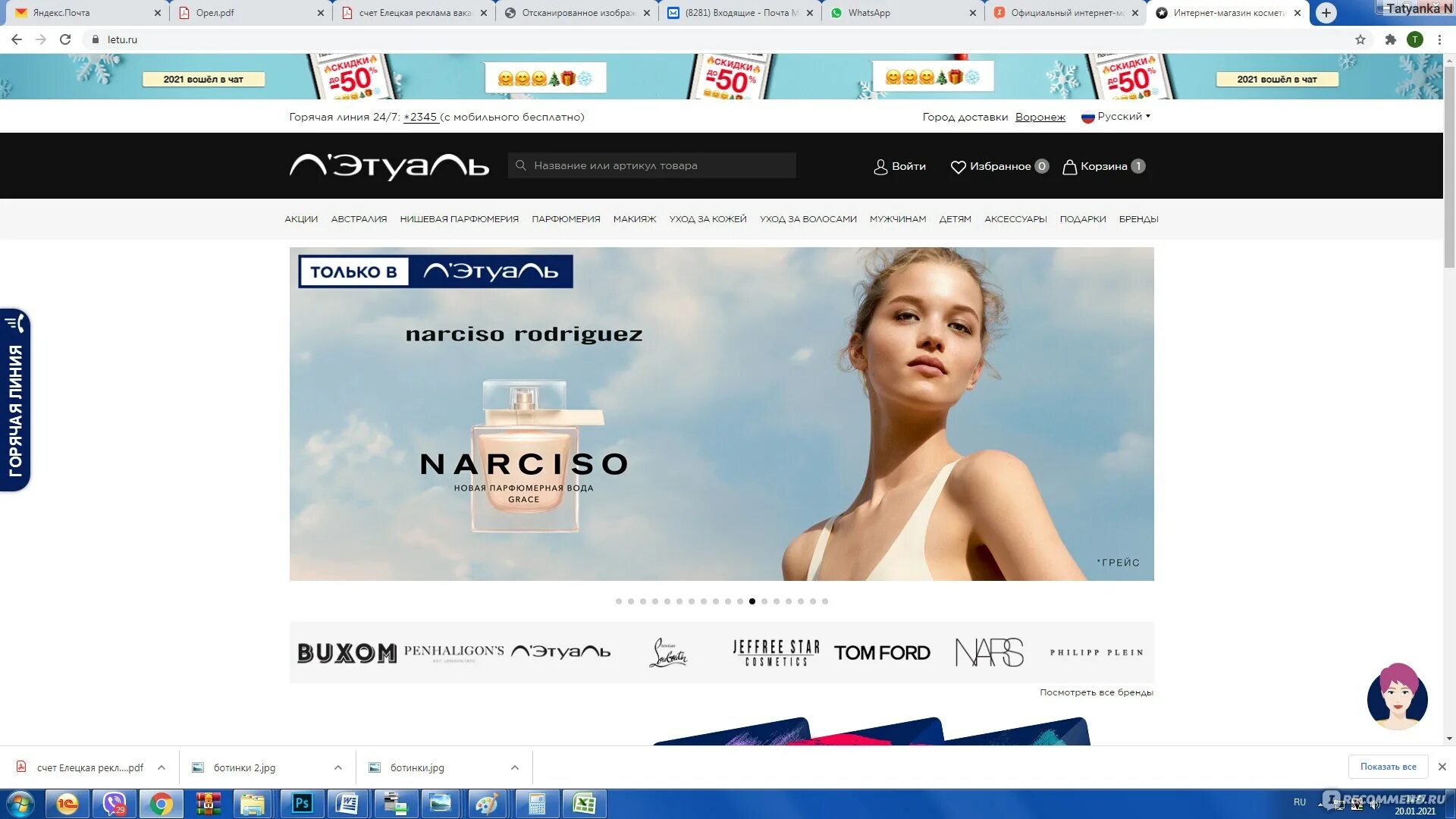Open Excel from the taskbar

pyautogui.click(x=584, y=804)
